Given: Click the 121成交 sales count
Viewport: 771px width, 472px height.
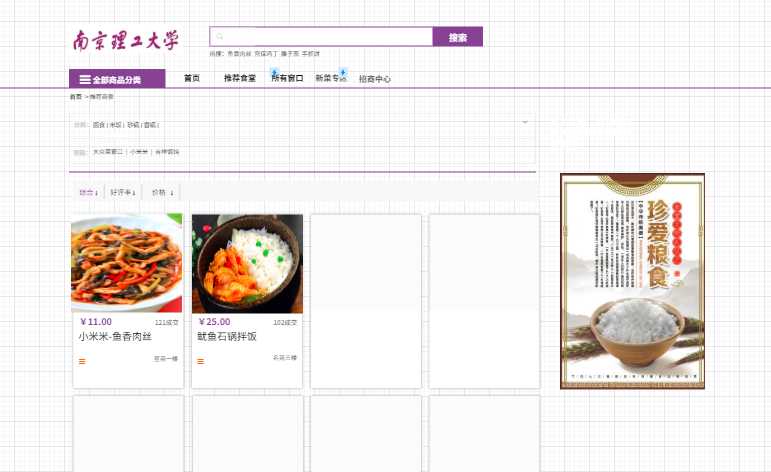Looking at the screenshot, I should click(167, 323).
